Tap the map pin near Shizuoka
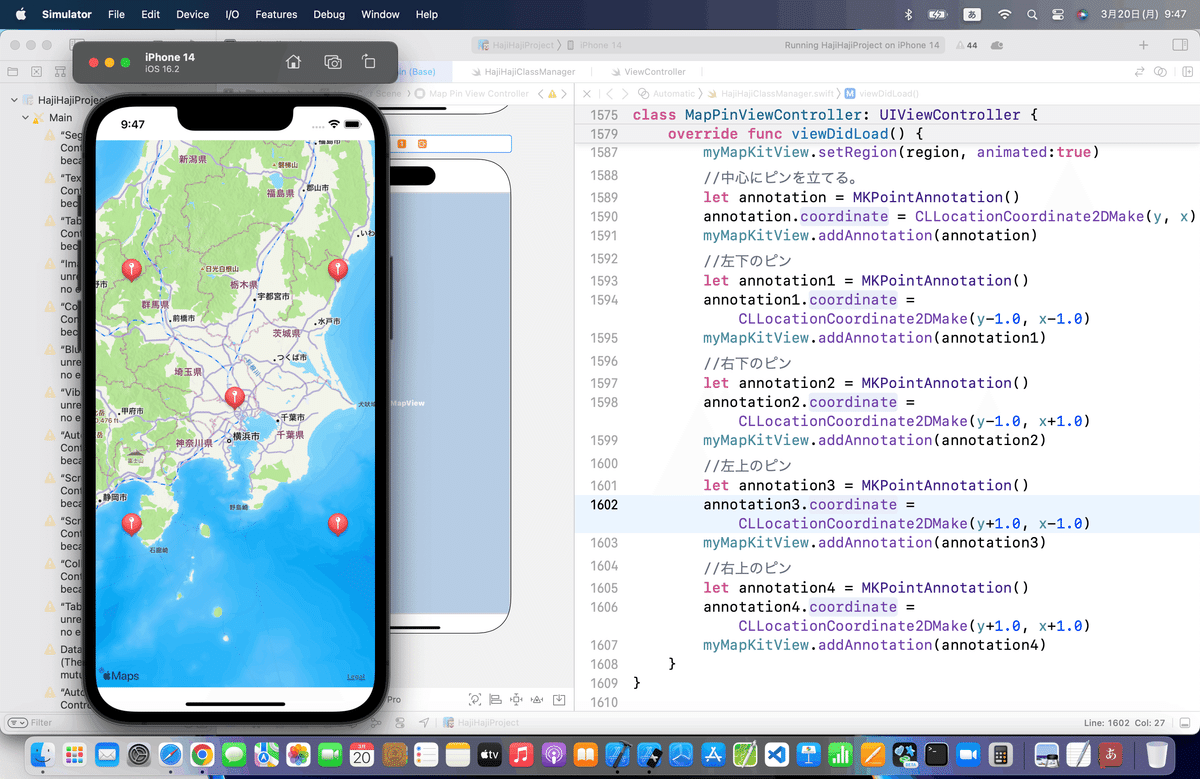 (131, 524)
